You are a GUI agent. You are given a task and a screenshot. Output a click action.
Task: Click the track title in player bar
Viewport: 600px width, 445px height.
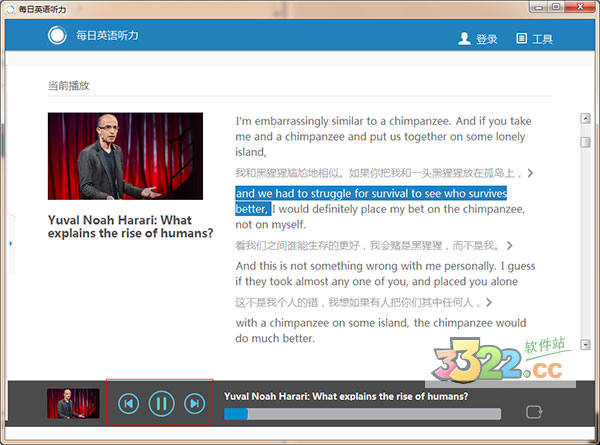coord(346,396)
